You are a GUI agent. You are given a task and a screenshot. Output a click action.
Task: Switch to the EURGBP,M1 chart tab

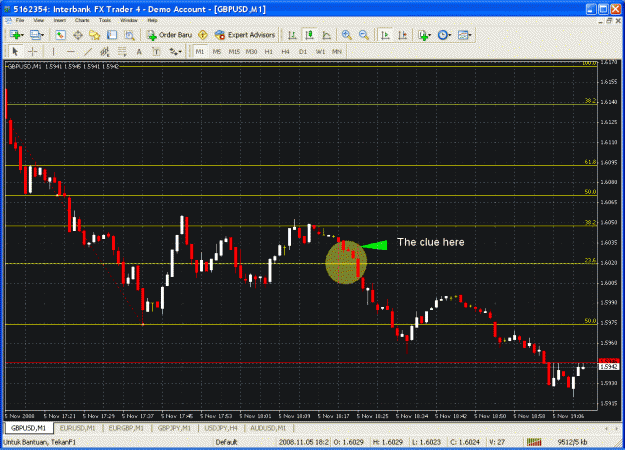click(126, 428)
